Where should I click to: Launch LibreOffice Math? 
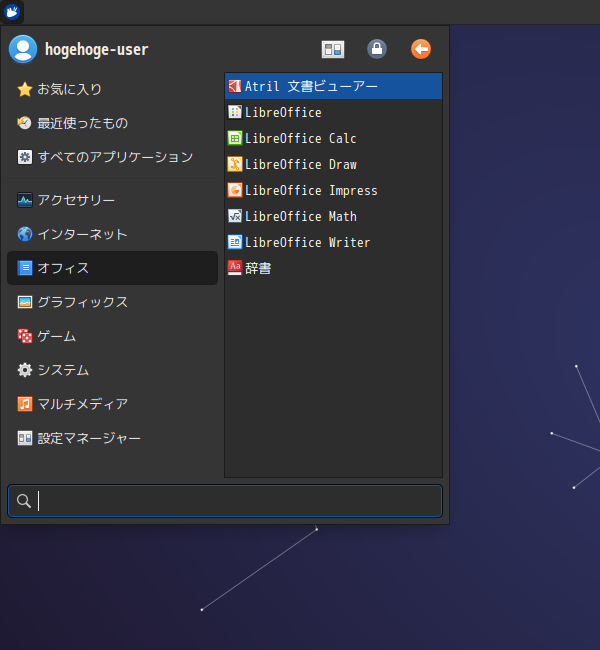tap(333, 216)
